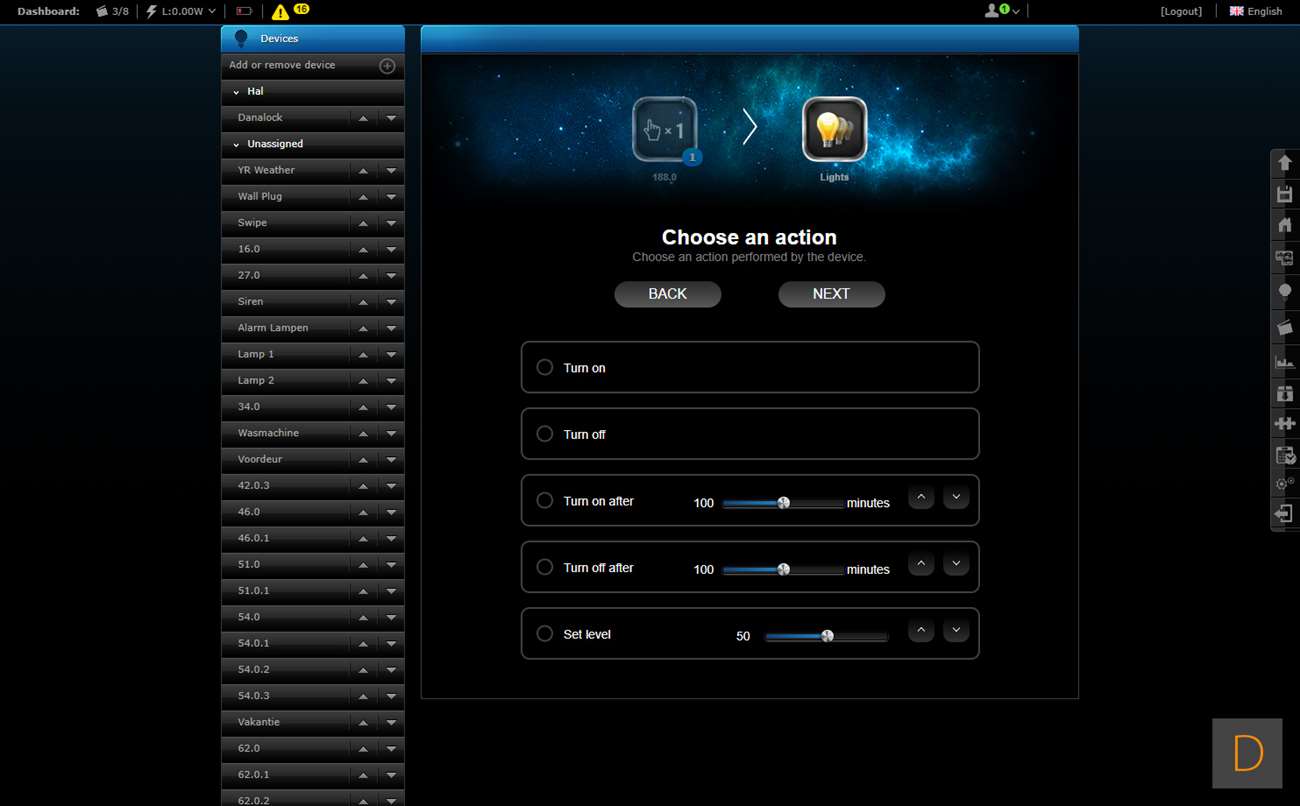
Task: Select device 27.0 in the list
Action: click(249, 276)
